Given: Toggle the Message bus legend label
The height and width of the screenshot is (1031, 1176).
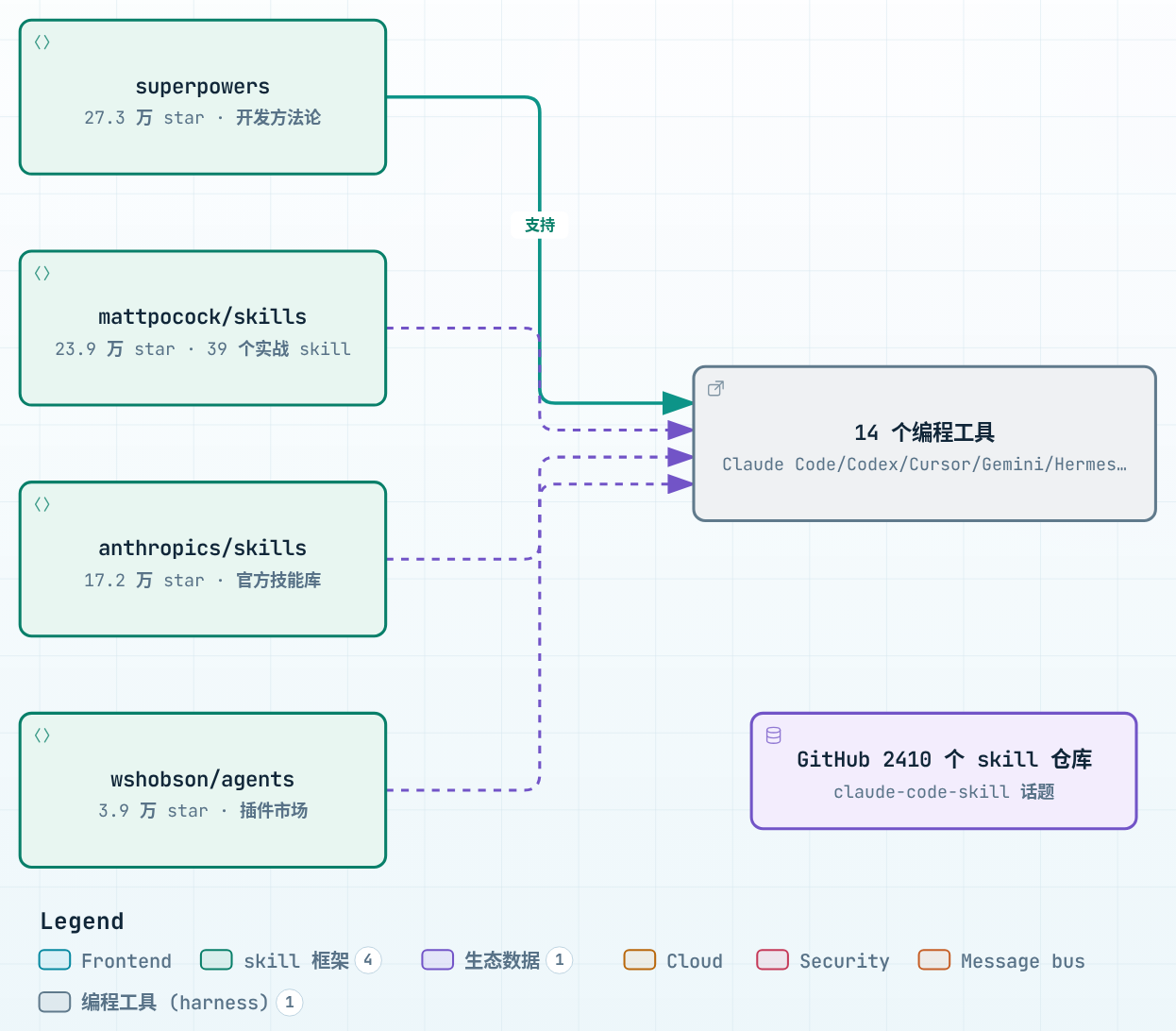Looking at the screenshot, I should point(1023,961).
